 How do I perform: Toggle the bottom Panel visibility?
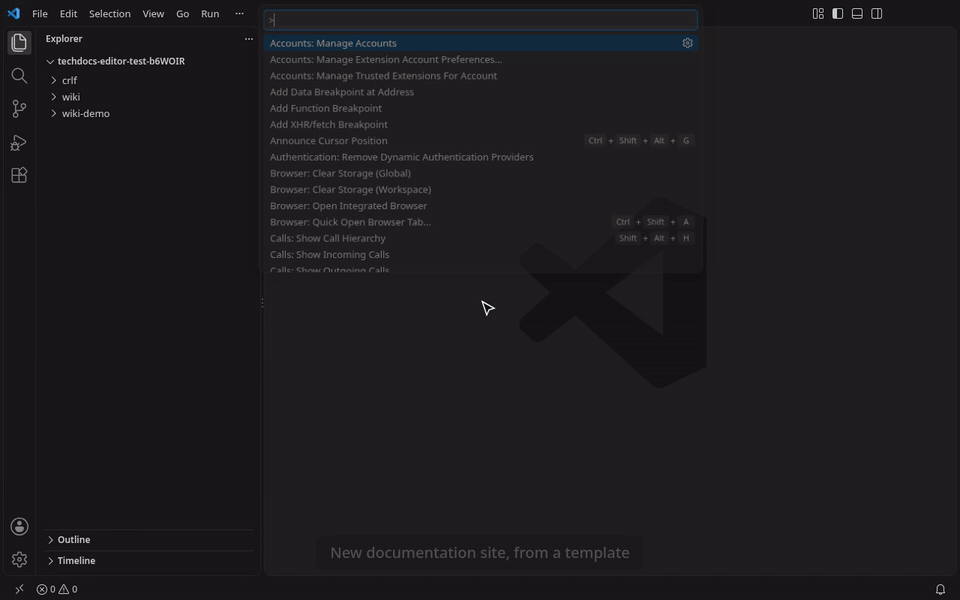tap(857, 13)
